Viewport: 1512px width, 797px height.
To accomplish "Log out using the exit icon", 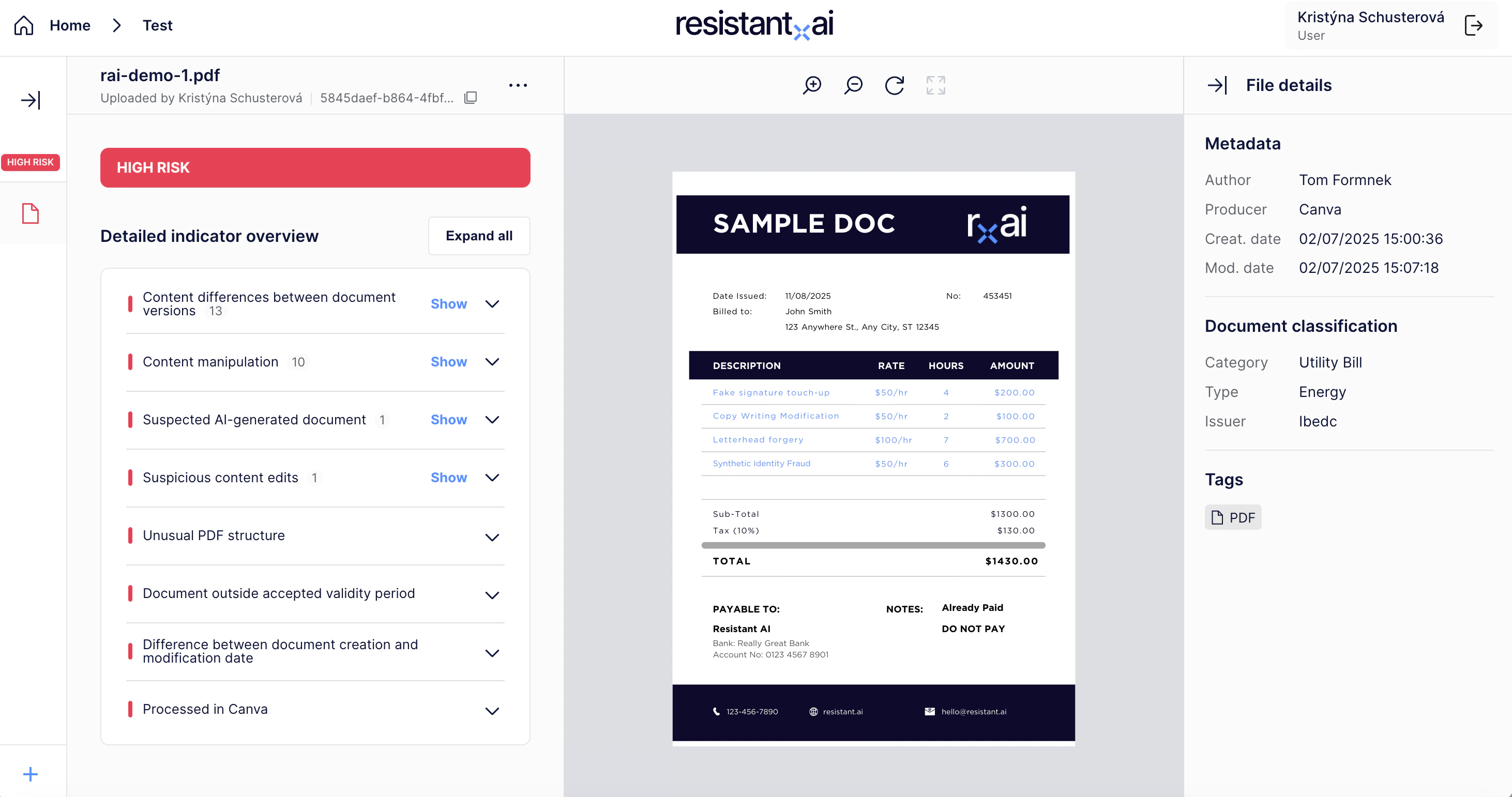I will coord(1474,25).
